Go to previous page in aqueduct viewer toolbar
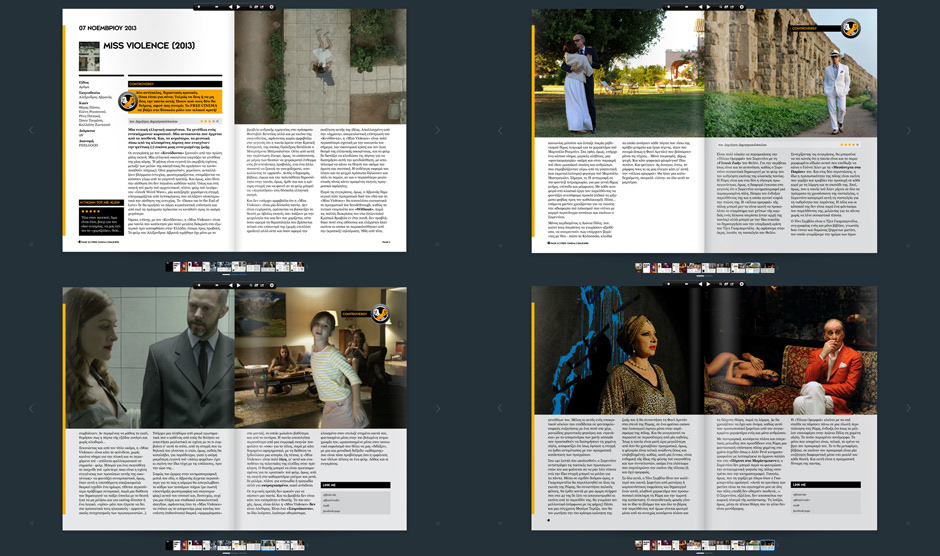 (x=701, y=7)
